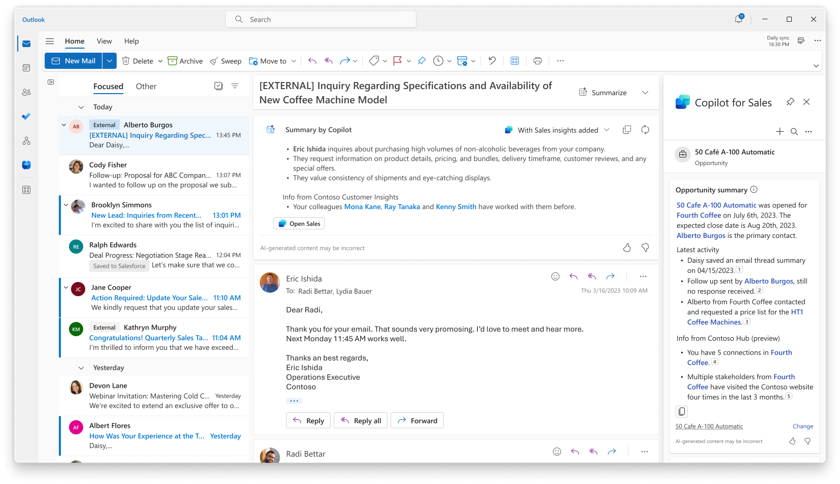This screenshot has width=840, height=484.
Task: Expand the Summarize chevron
Action: tap(645, 93)
